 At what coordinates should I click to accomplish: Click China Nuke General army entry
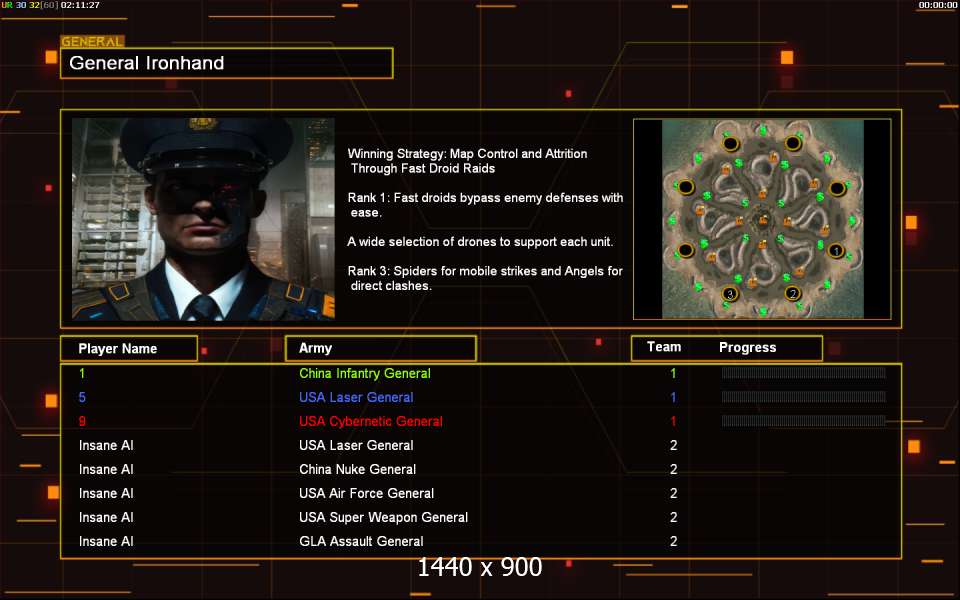[x=358, y=469]
